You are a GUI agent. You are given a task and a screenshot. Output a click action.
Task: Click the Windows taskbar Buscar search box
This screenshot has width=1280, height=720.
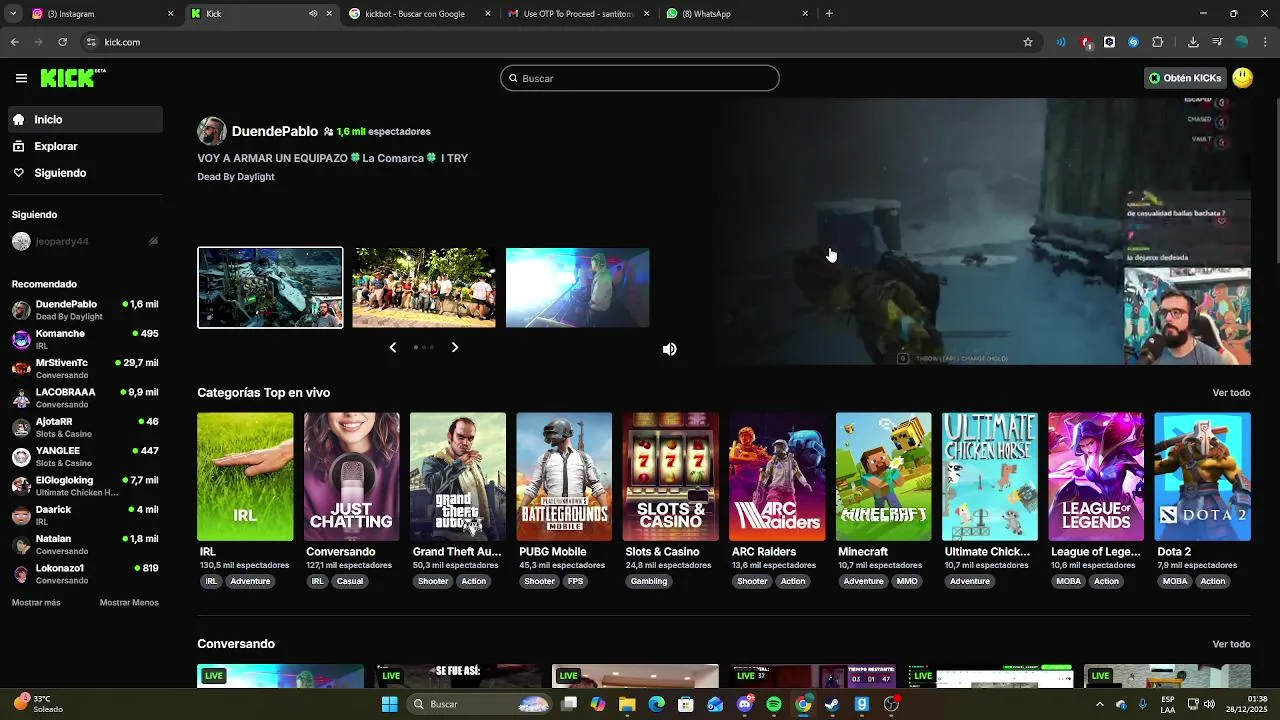coord(480,704)
